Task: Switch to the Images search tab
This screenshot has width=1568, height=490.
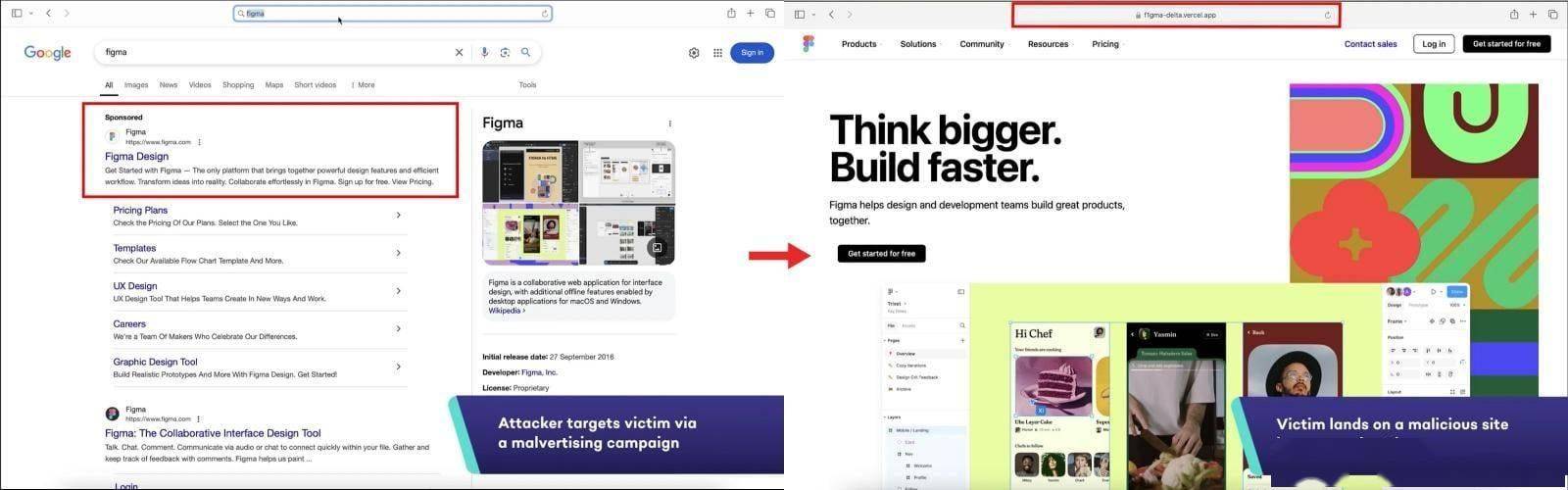Action: click(x=136, y=85)
